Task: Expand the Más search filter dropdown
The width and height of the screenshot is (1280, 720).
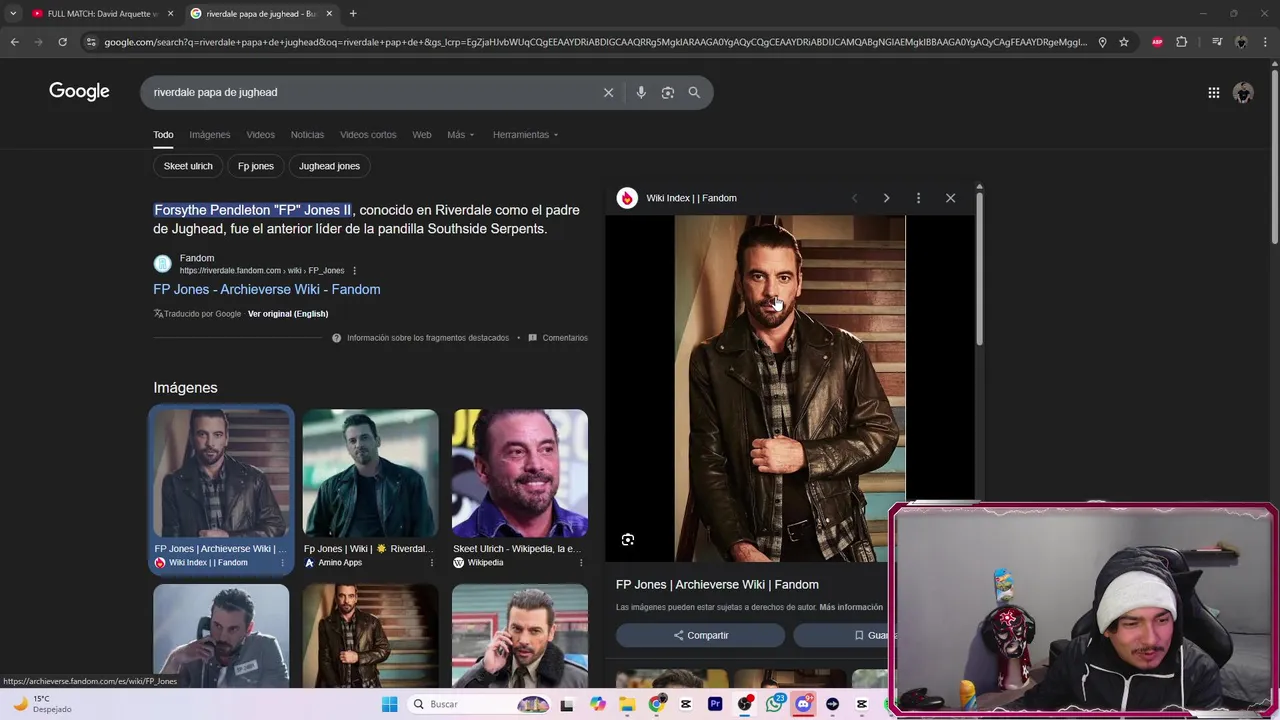Action: [461, 135]
